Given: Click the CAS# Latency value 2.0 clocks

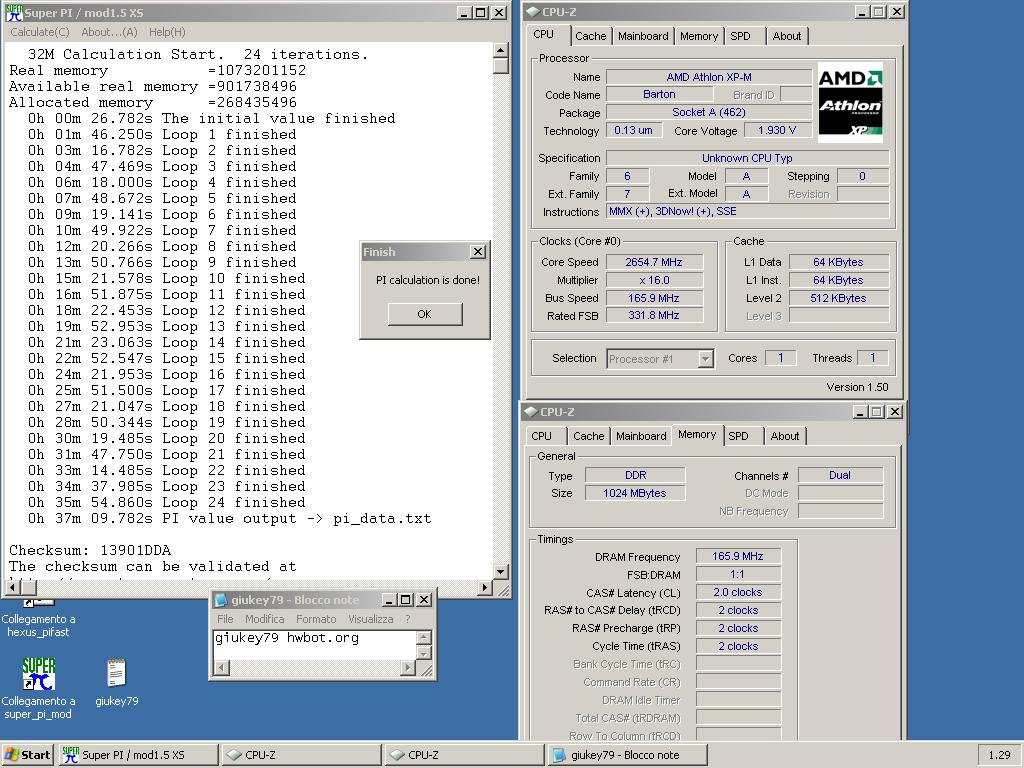Looking at the screenshot, I should [737, 592].
